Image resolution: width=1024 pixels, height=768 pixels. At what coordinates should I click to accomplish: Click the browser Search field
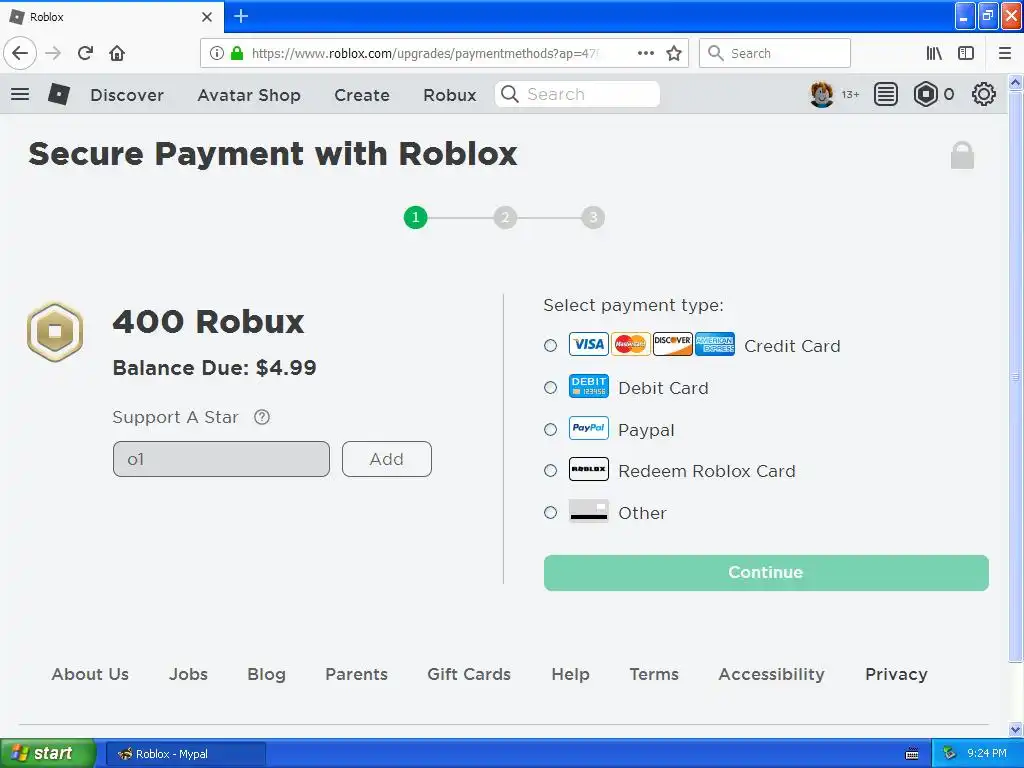(775, 53)
